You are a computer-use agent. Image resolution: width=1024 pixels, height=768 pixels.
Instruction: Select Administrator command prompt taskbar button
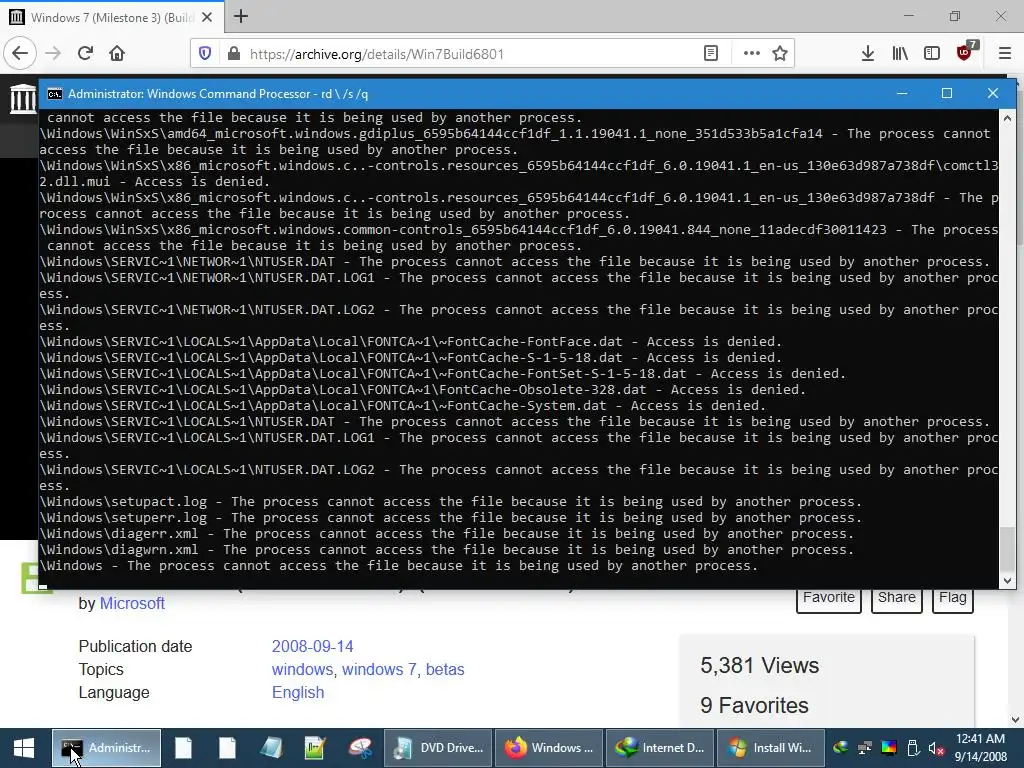pyautogui.click(x=106, y=748)
